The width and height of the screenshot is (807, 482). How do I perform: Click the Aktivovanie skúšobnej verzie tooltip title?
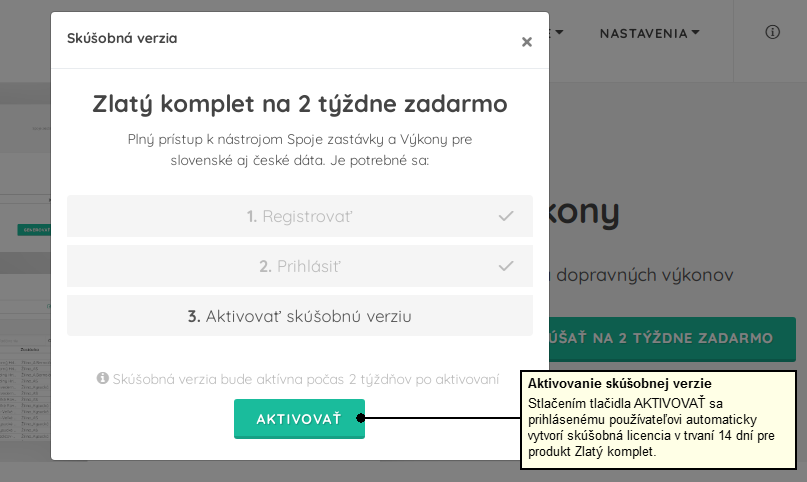click(x=620, y=383)
